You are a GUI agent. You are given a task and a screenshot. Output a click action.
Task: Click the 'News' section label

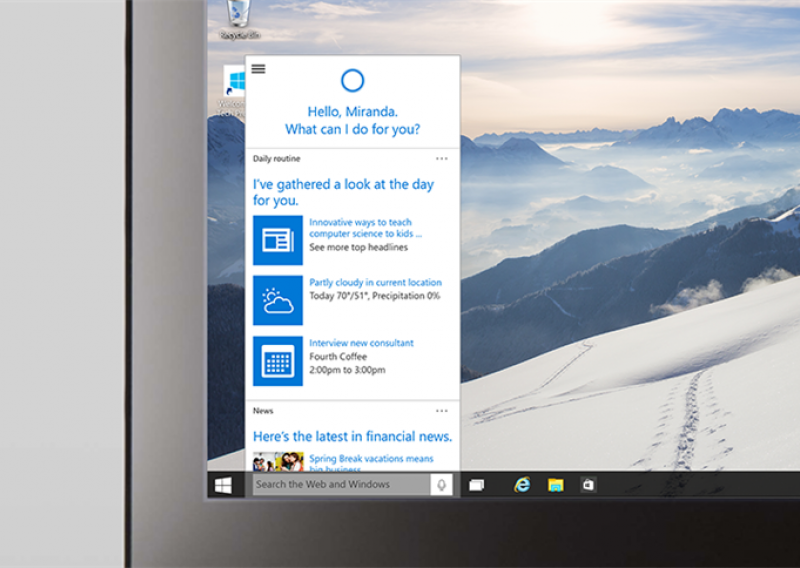coord(263,411)
